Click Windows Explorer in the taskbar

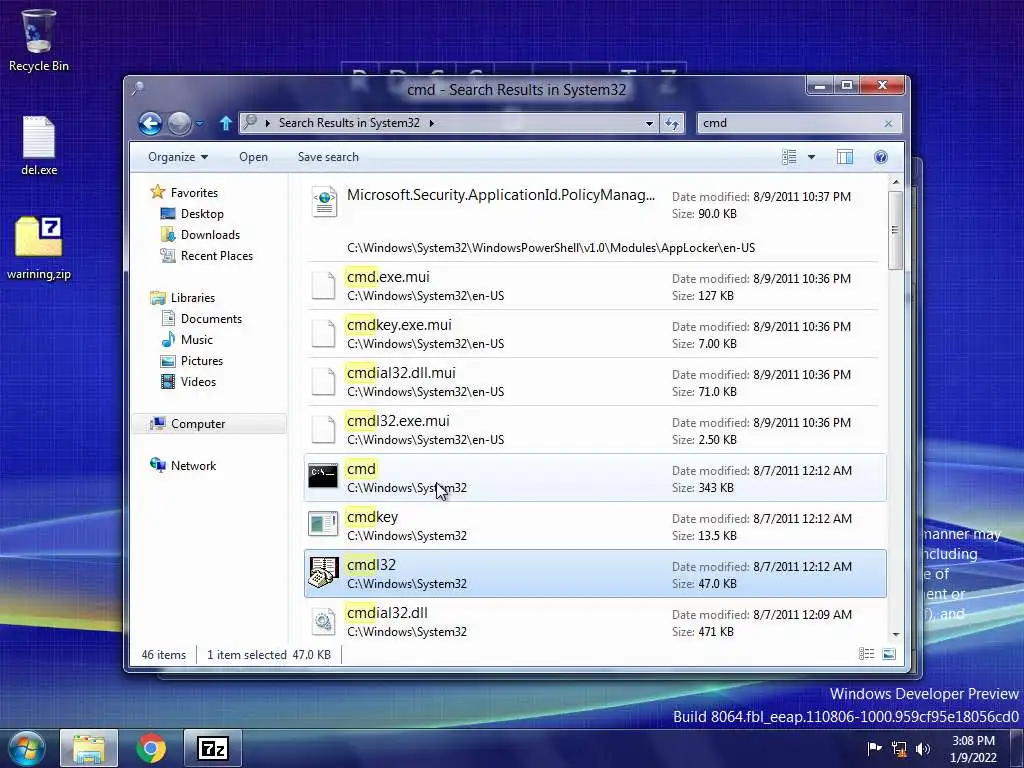(x=89, y=748)
